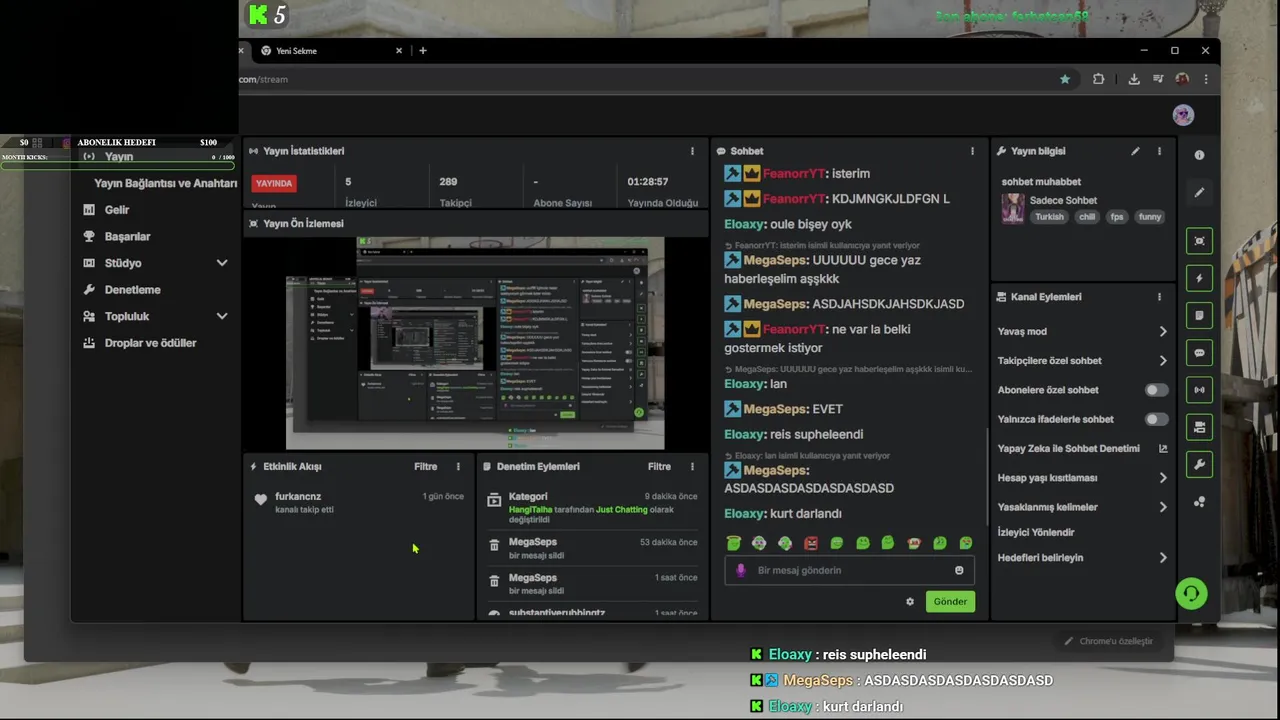Open Sohbet panel three-dot menu
This screenshot has height=720, width=1280.
(x=972, y=151)
